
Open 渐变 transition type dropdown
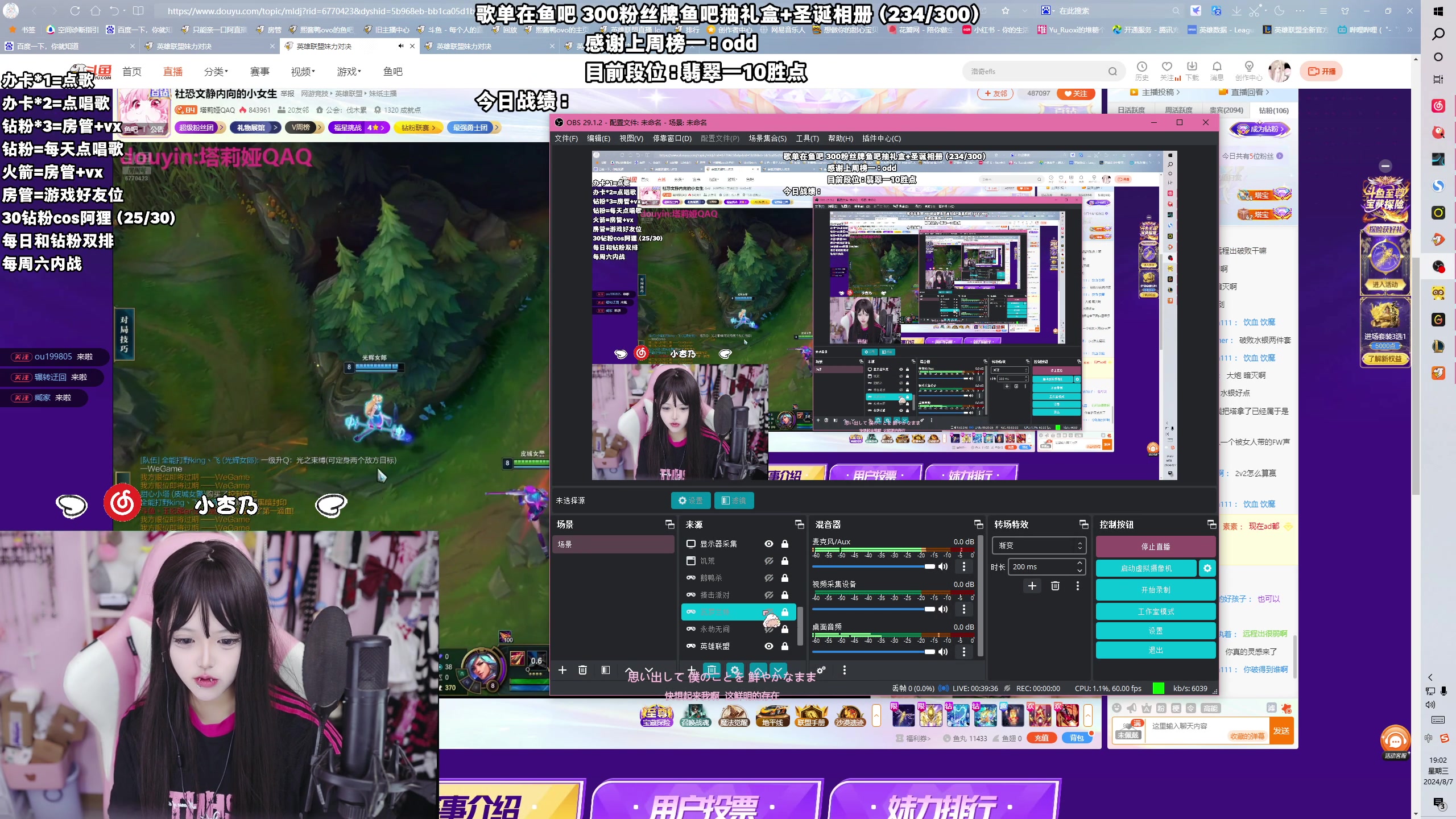point(1039,545)
